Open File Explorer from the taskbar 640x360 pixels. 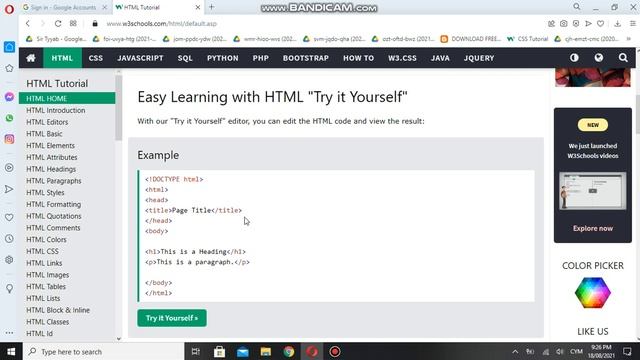[266, 351]
